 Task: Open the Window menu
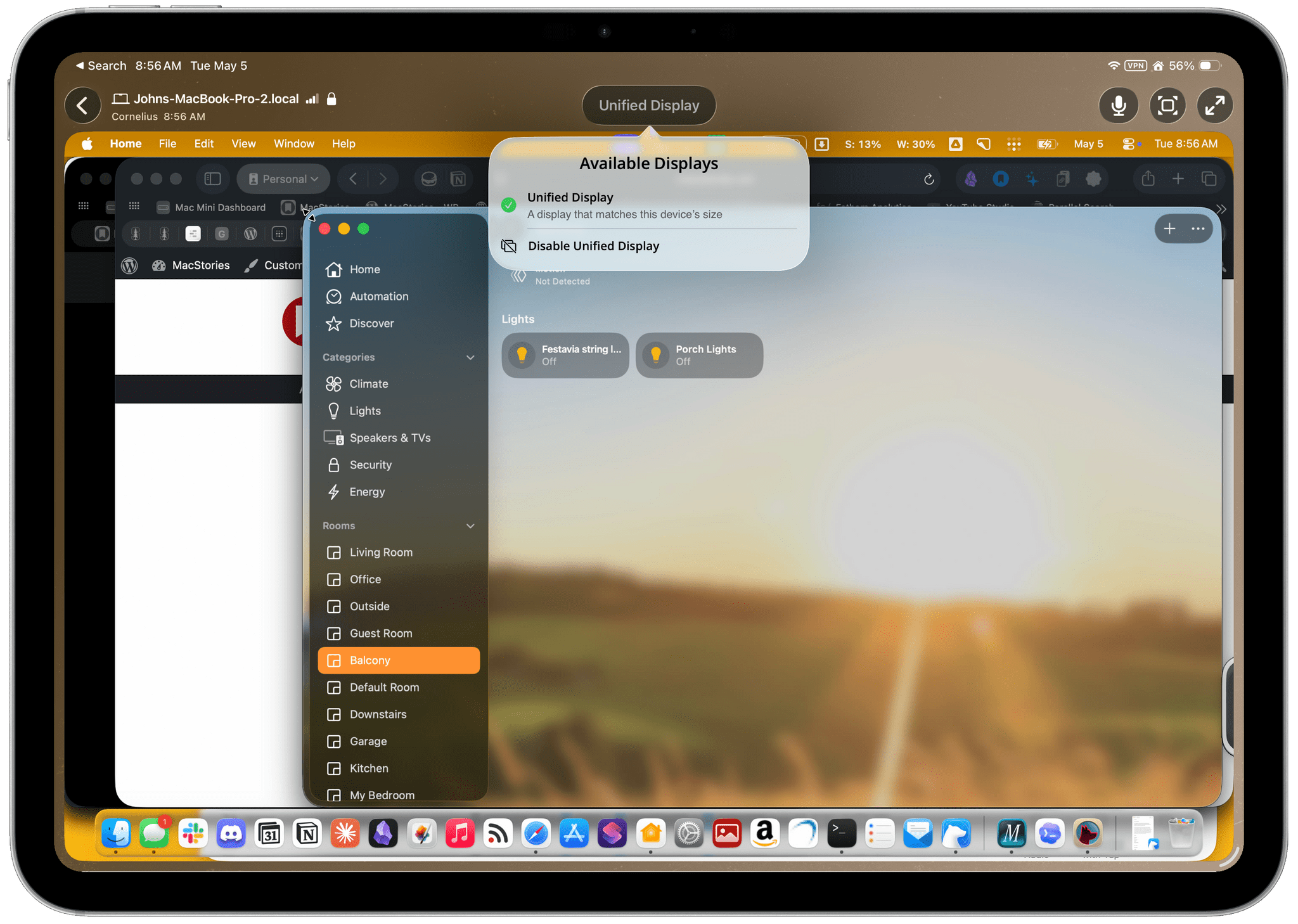point(293,144)
